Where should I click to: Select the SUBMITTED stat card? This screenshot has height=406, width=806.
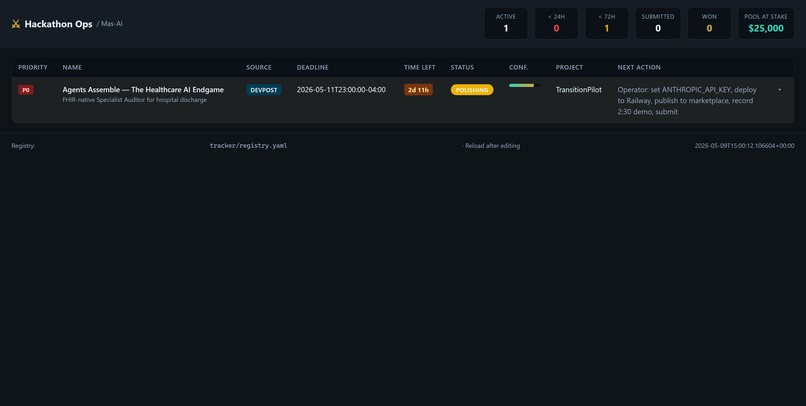pos(658,23)
